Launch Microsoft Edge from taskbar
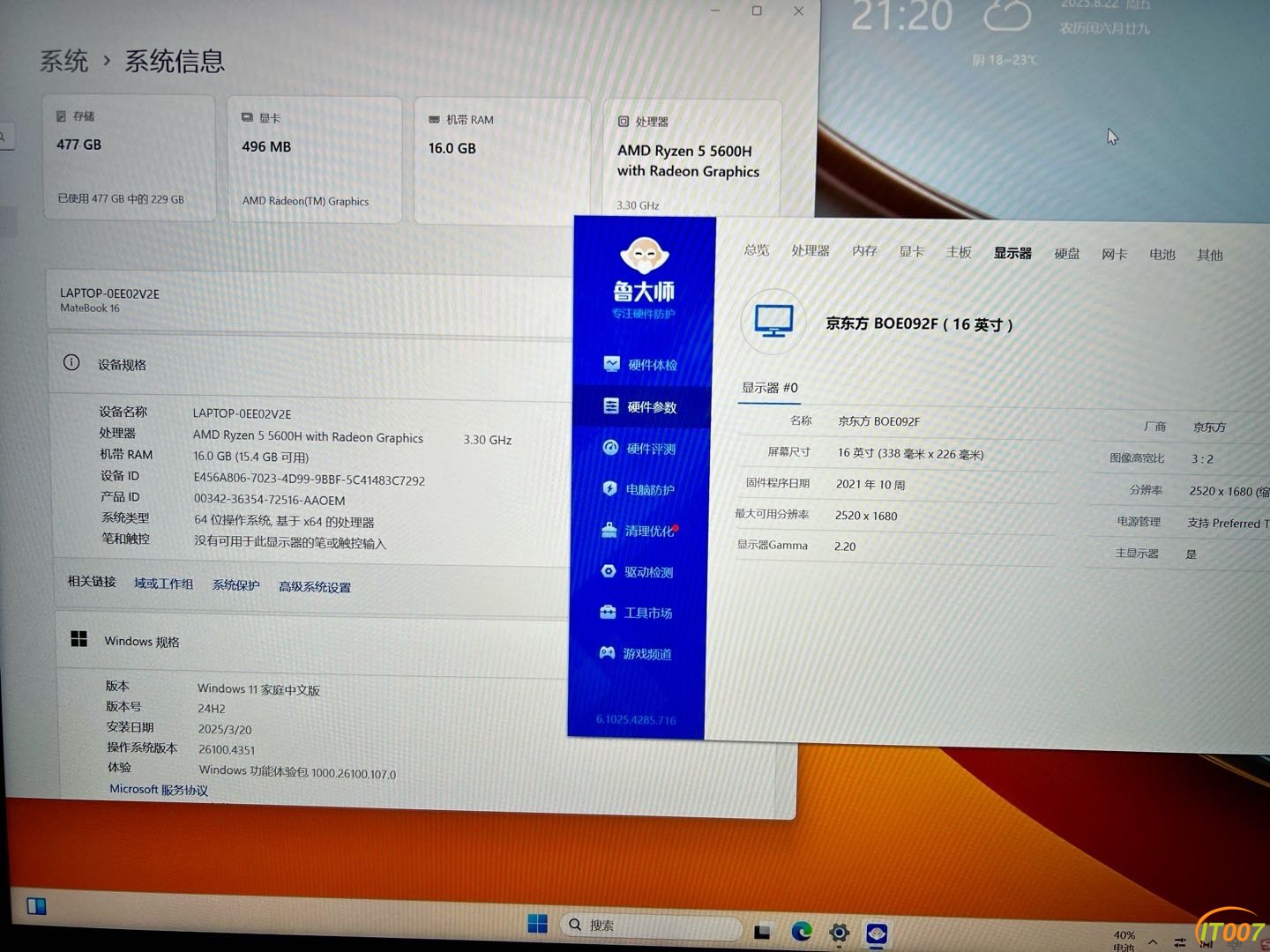 (801, 931)
